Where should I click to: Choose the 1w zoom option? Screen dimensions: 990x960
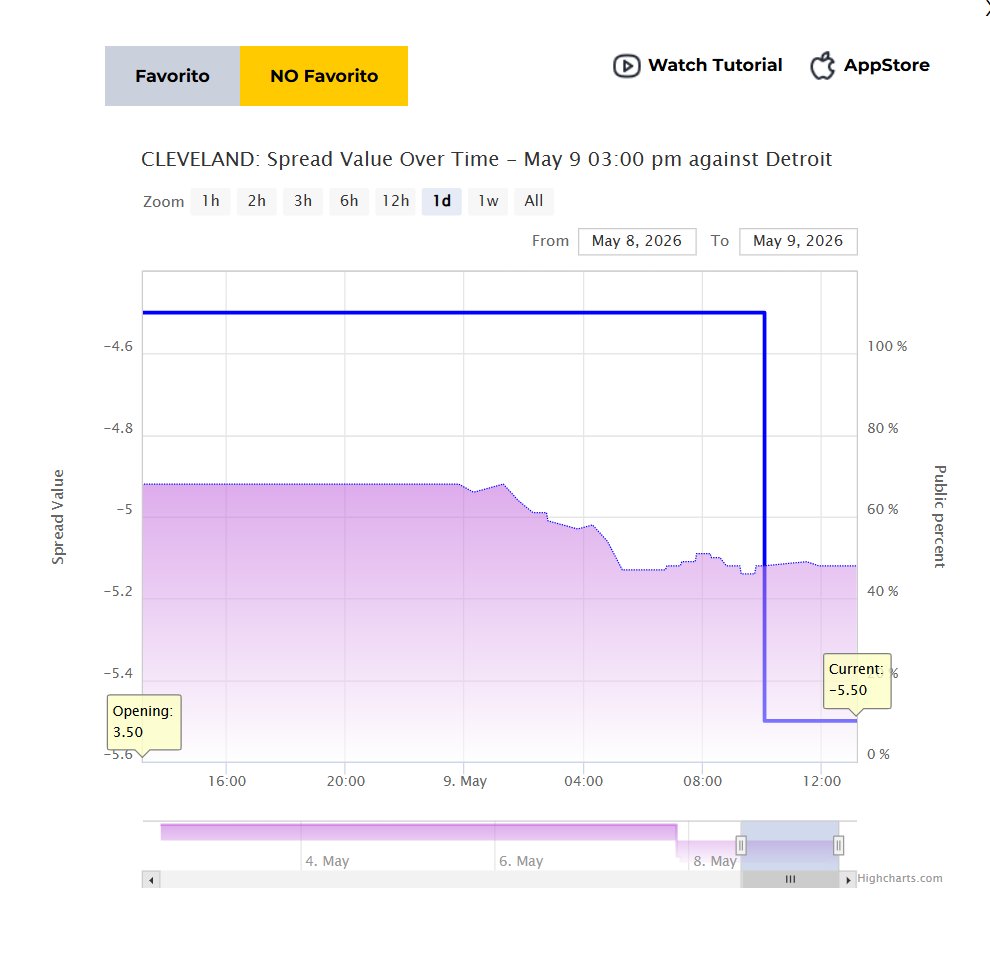coord(488,201)
